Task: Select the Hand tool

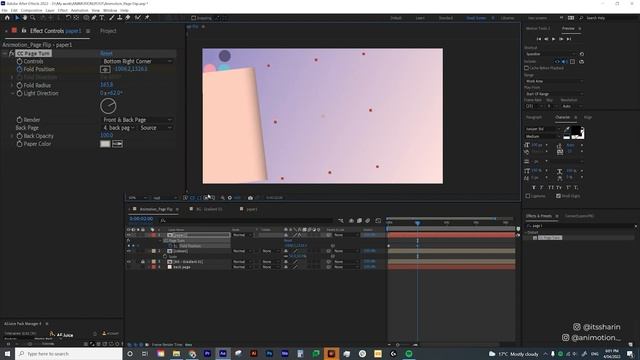Action: [x=24, y=18]
